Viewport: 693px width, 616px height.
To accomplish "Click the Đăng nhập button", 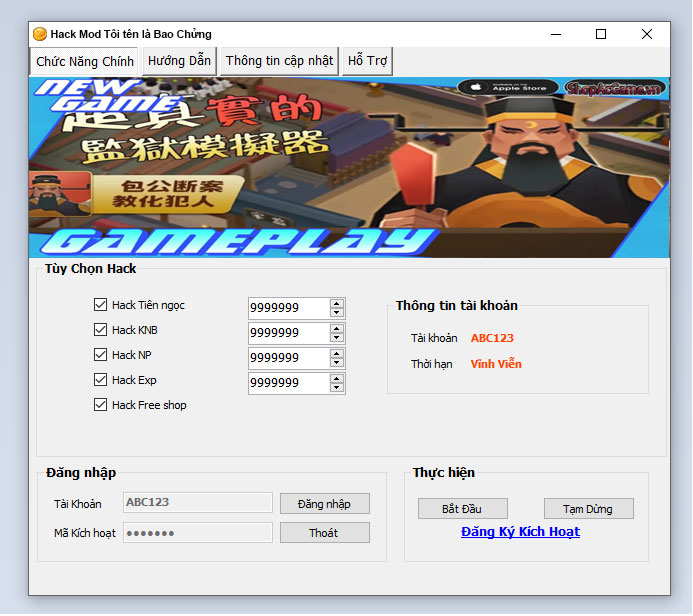I will pyautogui.click(x=324, y=504).
